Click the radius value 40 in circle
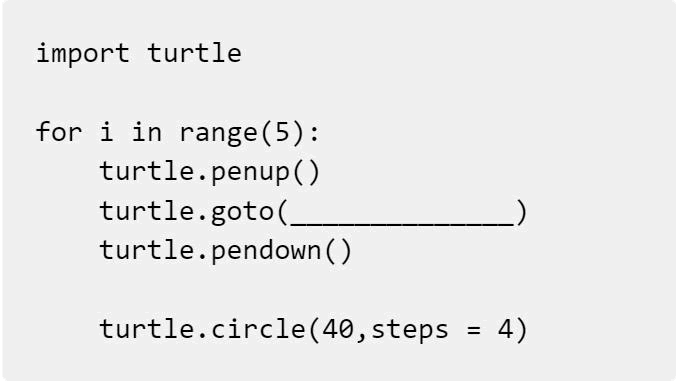 (x=338, y=330)
